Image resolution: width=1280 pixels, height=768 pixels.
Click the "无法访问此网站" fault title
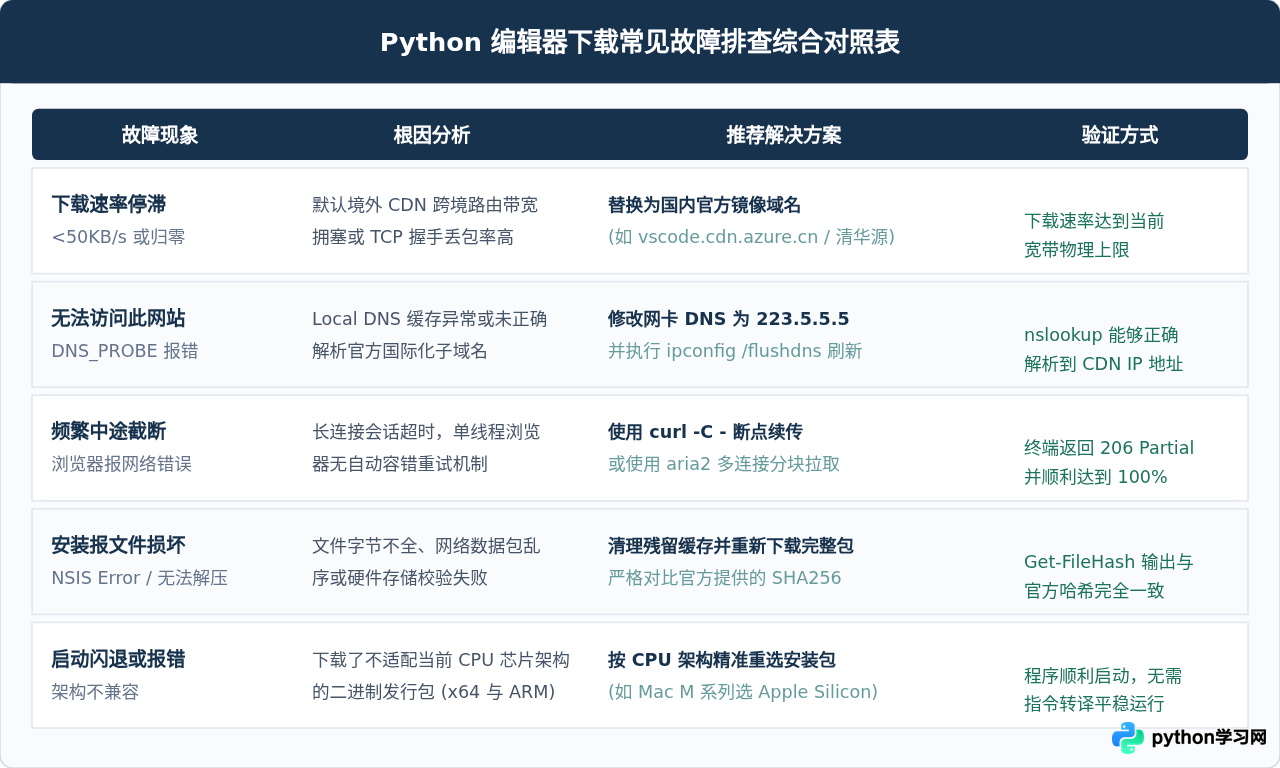click(x=119, y=319)
